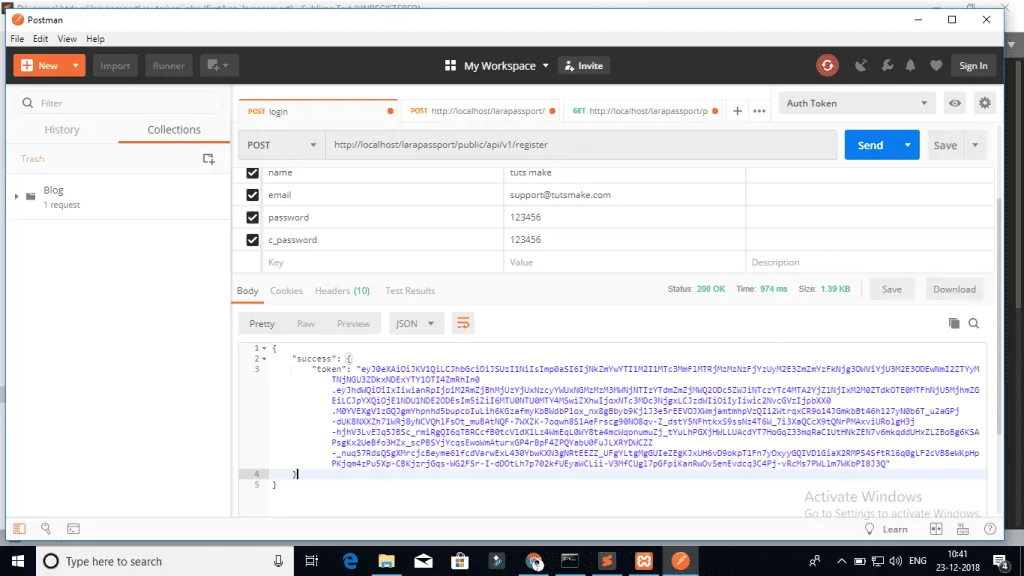
Task: Click the empty Key parameter field
Action: (383, 262)
